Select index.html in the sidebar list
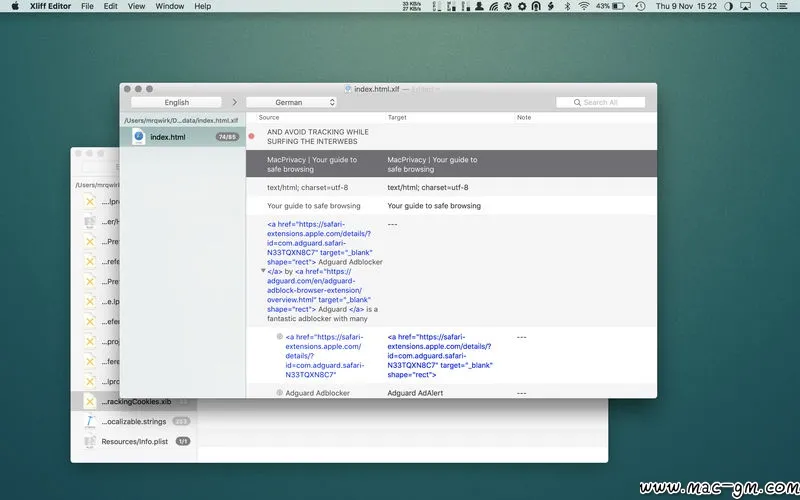The width and height of the screenshot is (800, 500). click(183, 137)
